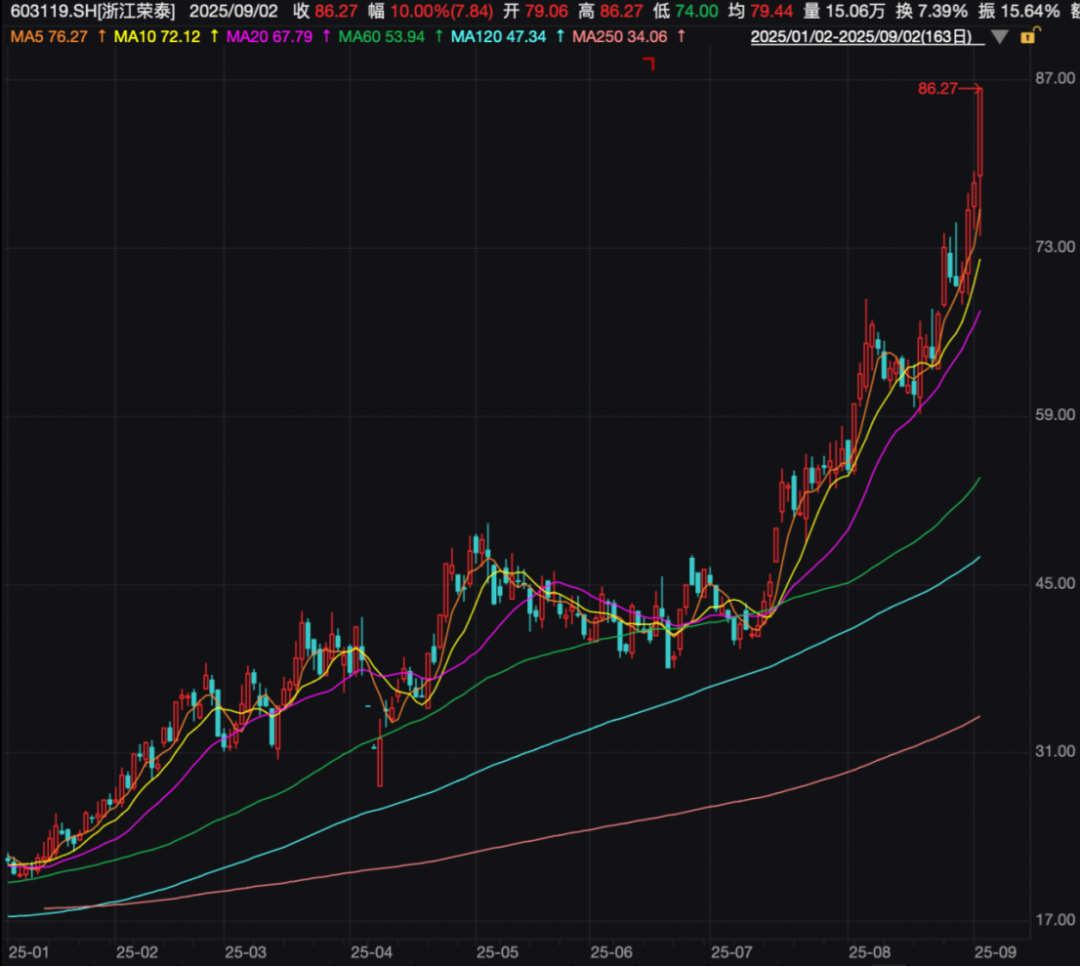This screenshot has width=1080, height=967.
Task: Click the 17.00 price axis label
Action: pos(1055,920)
